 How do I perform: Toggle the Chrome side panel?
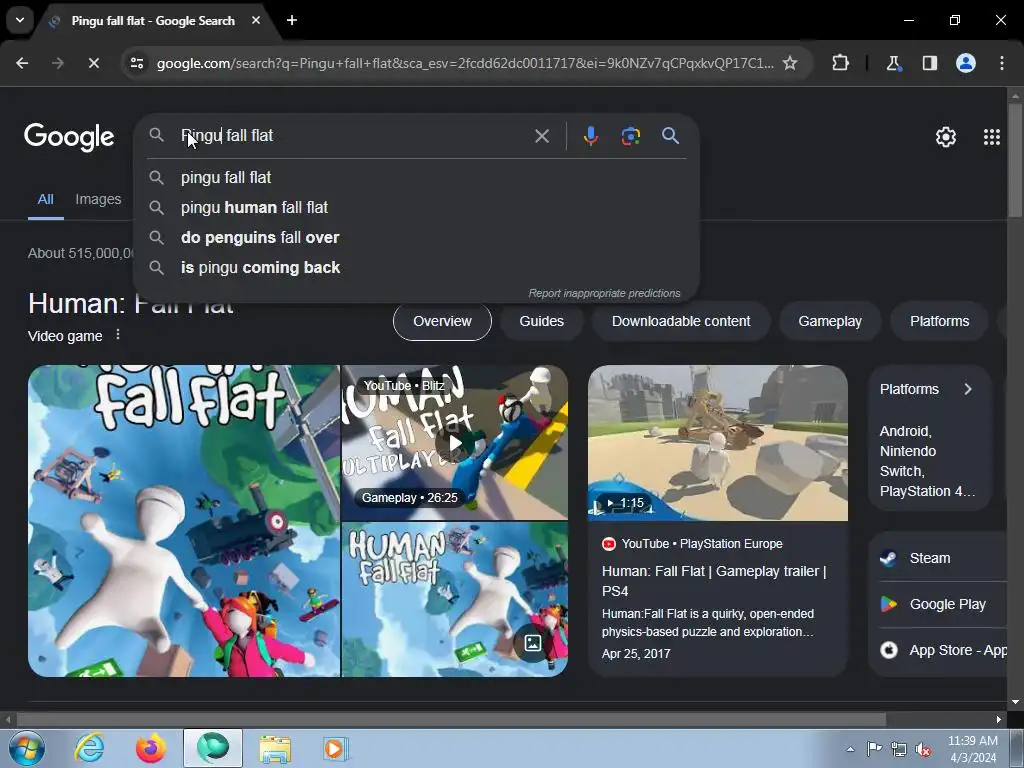coord(930,63)
